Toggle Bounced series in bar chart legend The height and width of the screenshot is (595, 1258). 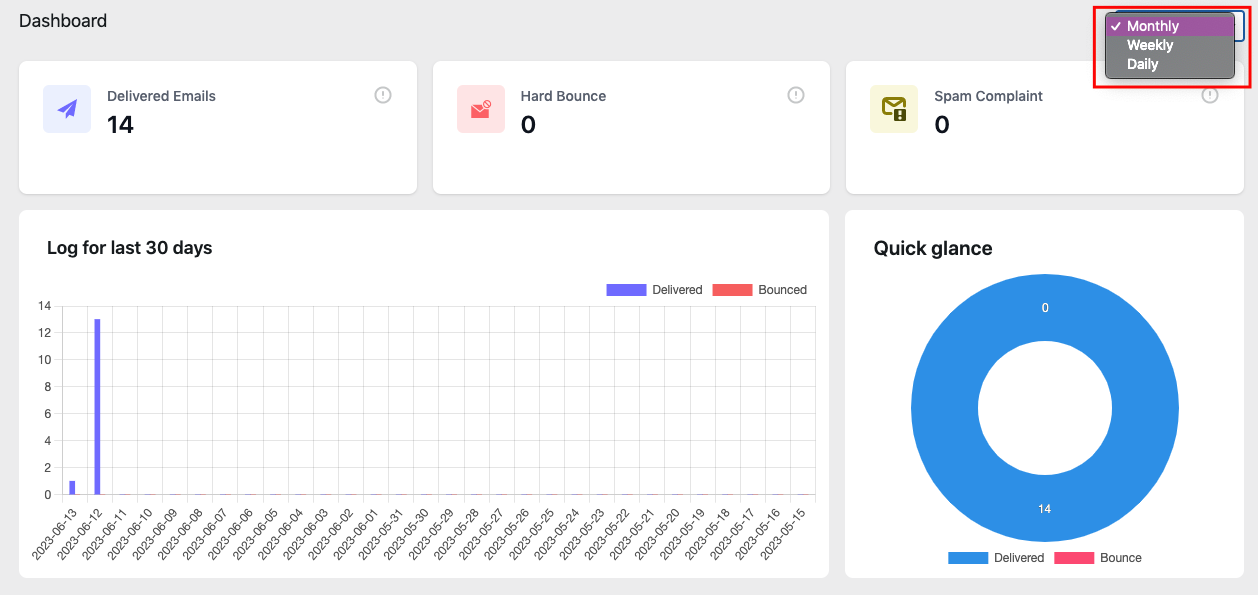tap(760, 290)
